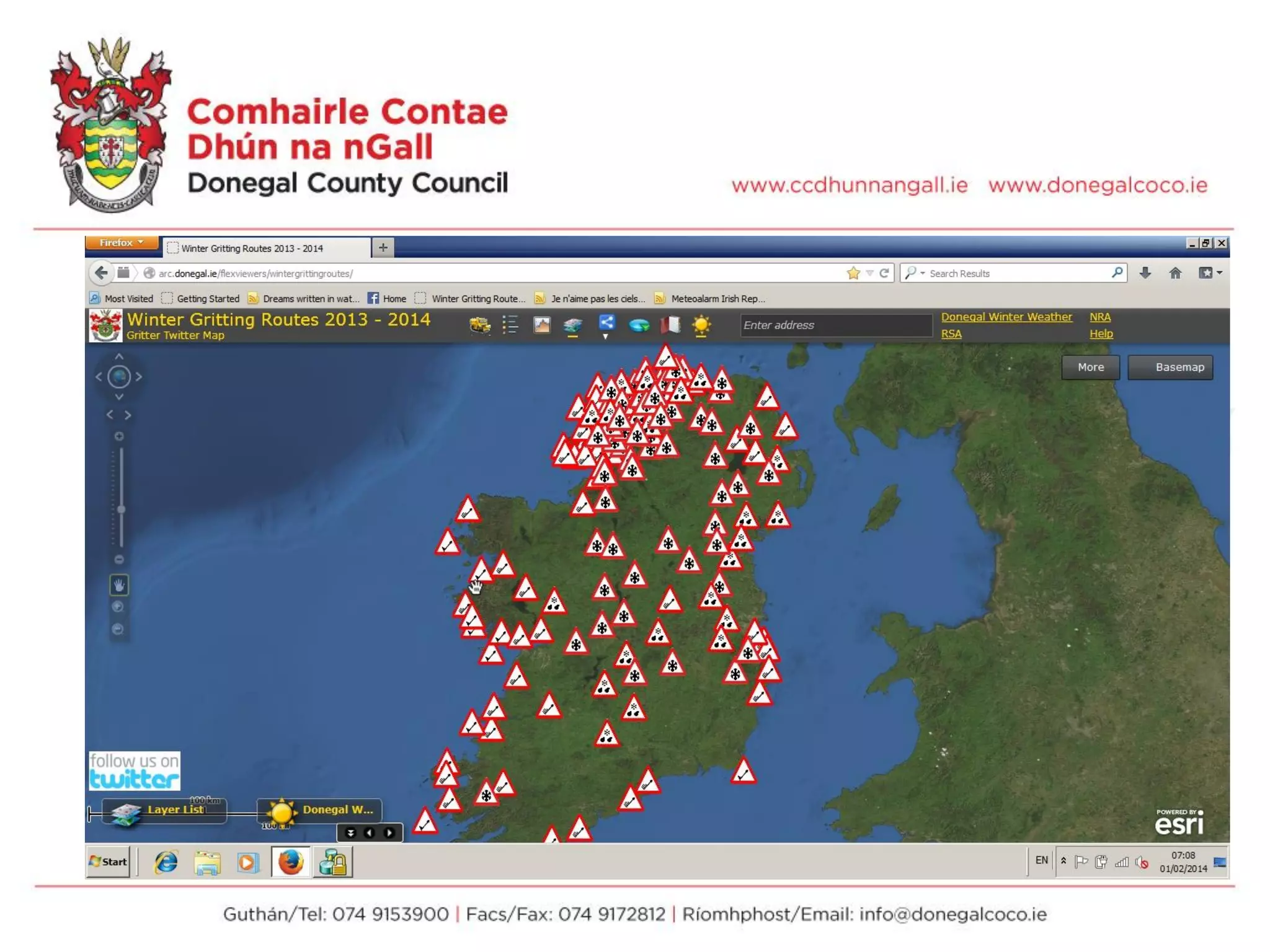
Task: Click the Enter address search field
Action: pos(835,325)
